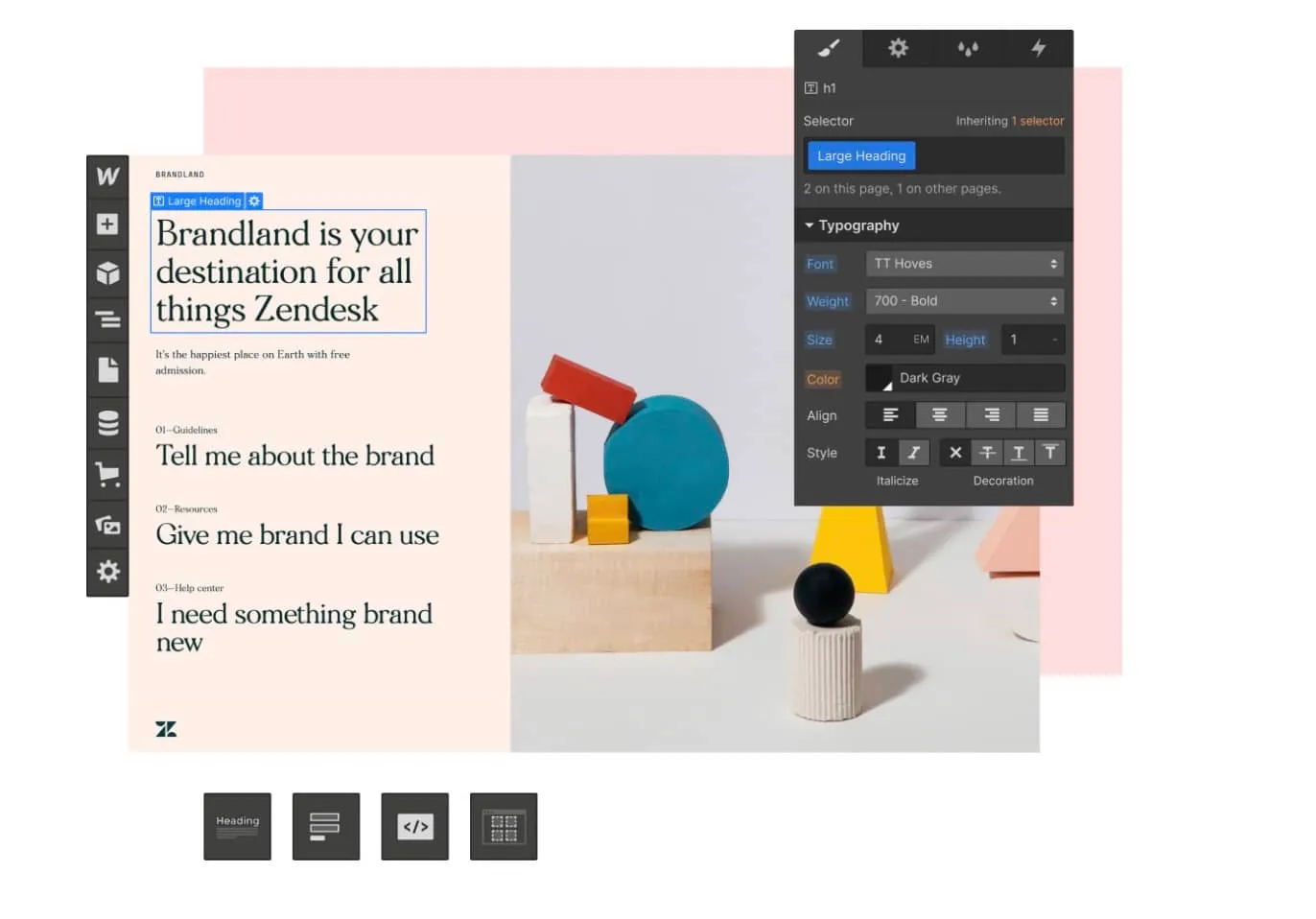Click the 02—Resources label
The height and width of the screenshot is (919, 1316).
pyautogui.click(x=186, y=508)
